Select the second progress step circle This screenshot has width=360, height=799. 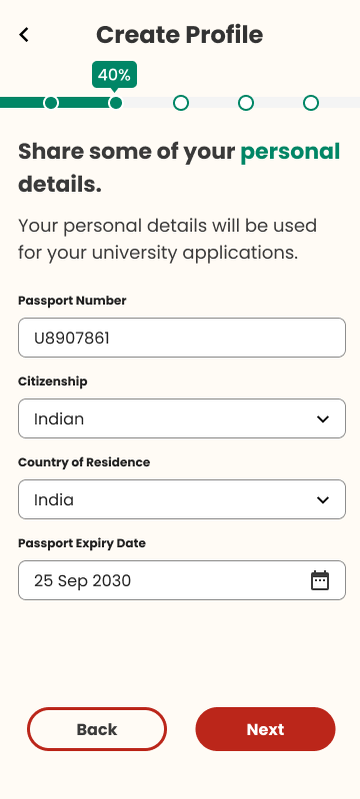click(116, 103)
